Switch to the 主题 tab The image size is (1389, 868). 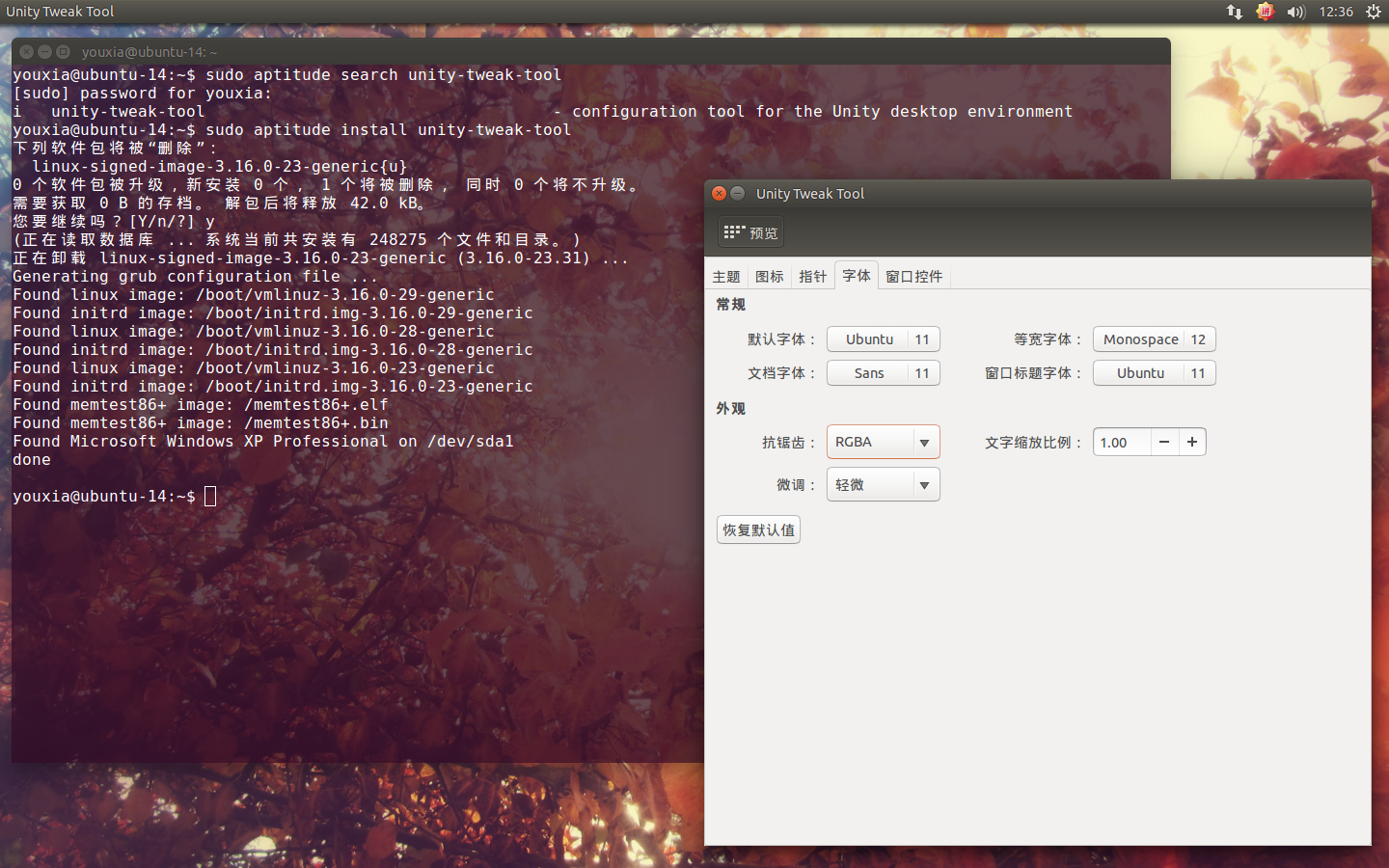click(x=726, y=277)
